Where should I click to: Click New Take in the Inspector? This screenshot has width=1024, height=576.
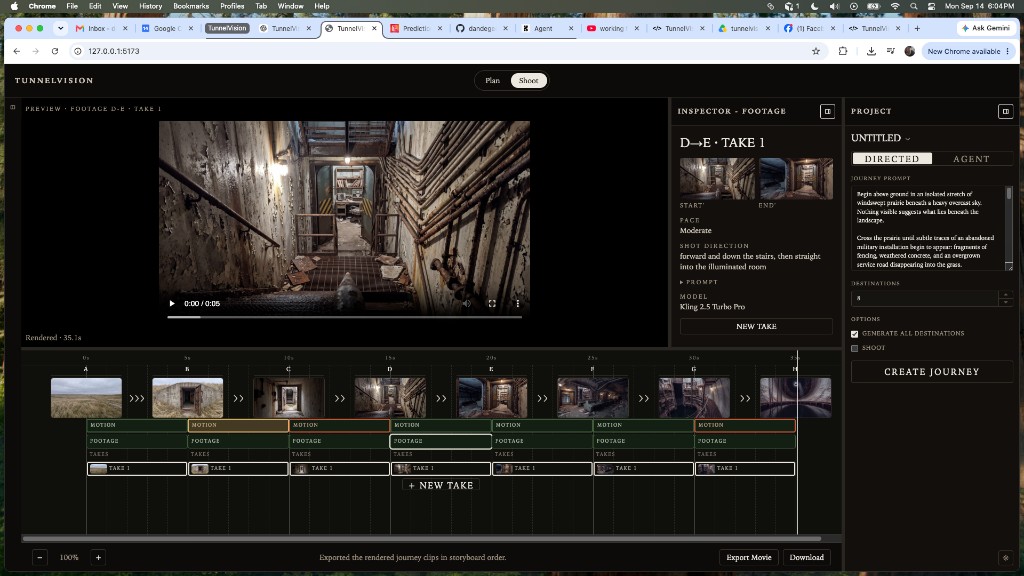pos(756,327)
